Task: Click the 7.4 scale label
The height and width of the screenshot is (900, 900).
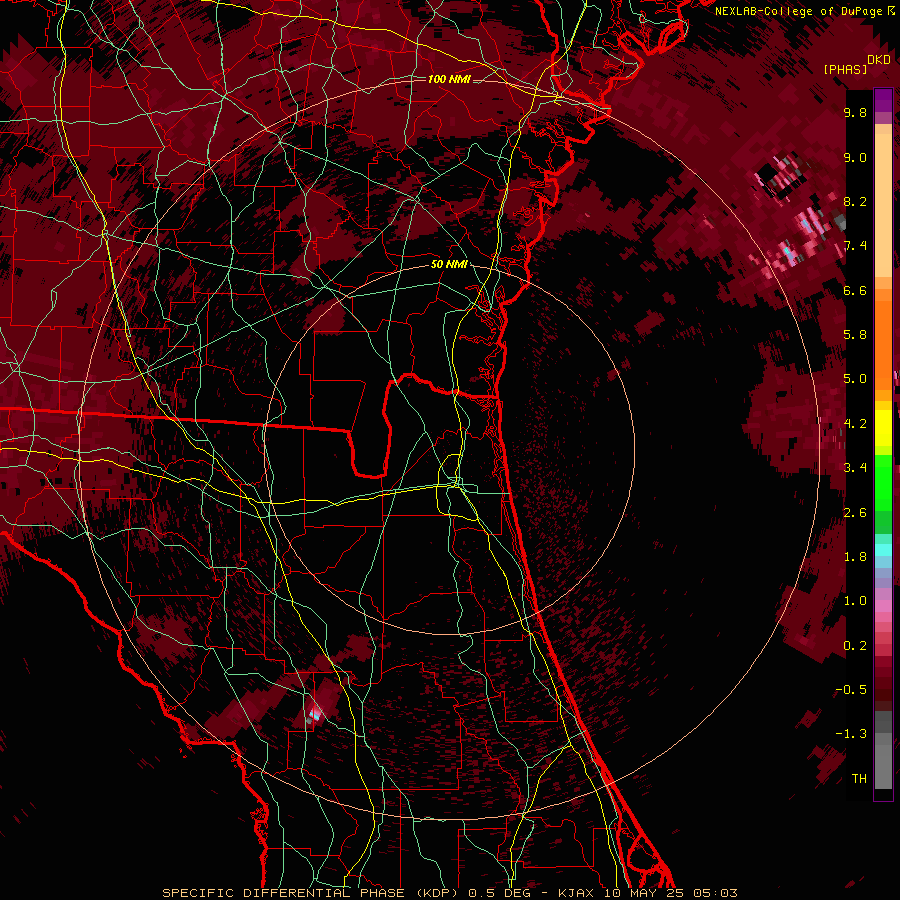Action: point(855,246)
